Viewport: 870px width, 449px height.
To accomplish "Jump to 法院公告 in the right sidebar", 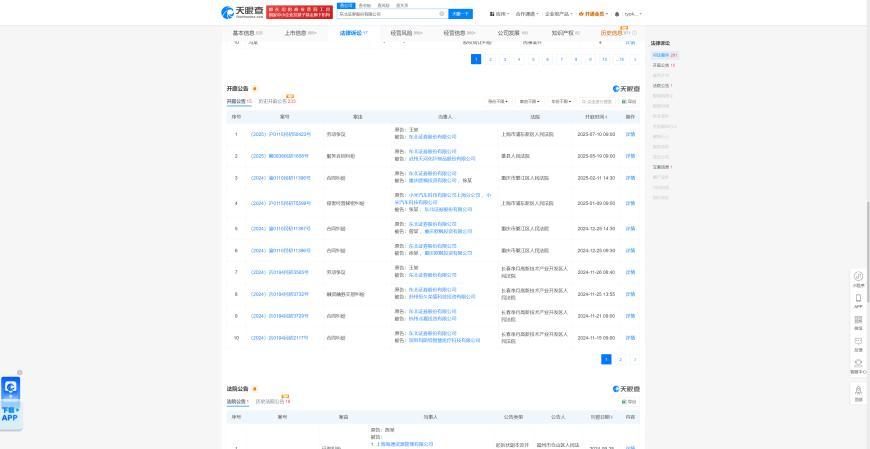I will 662,85.
